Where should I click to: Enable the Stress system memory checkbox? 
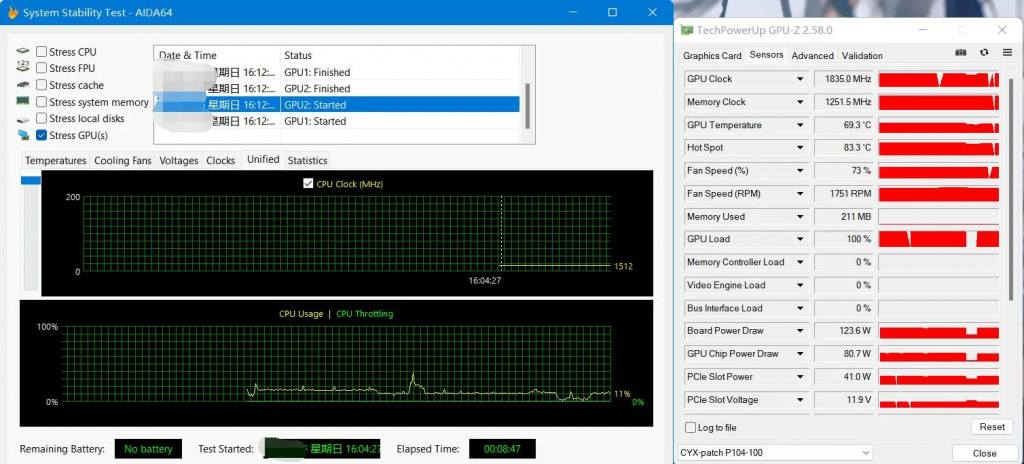[x=41, y=102]
